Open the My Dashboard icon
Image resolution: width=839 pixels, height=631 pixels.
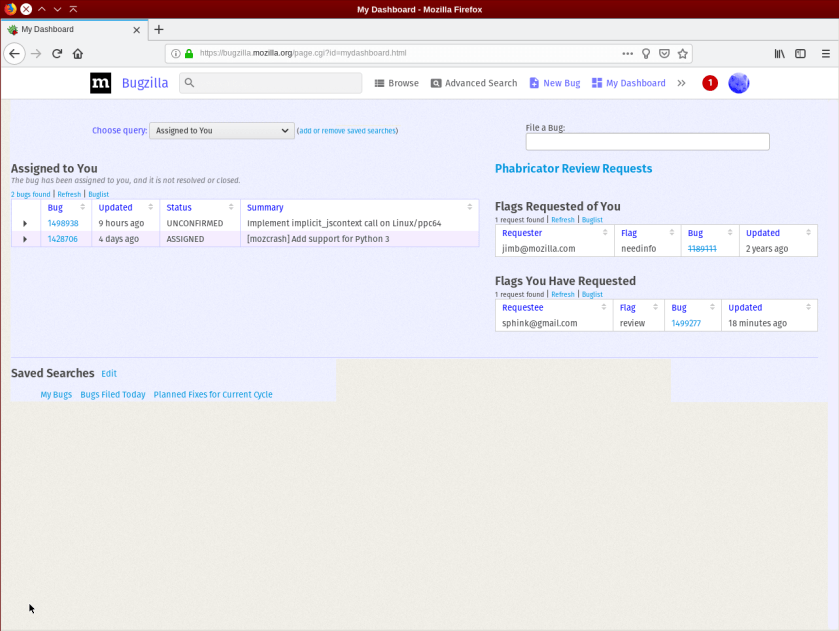594,83
